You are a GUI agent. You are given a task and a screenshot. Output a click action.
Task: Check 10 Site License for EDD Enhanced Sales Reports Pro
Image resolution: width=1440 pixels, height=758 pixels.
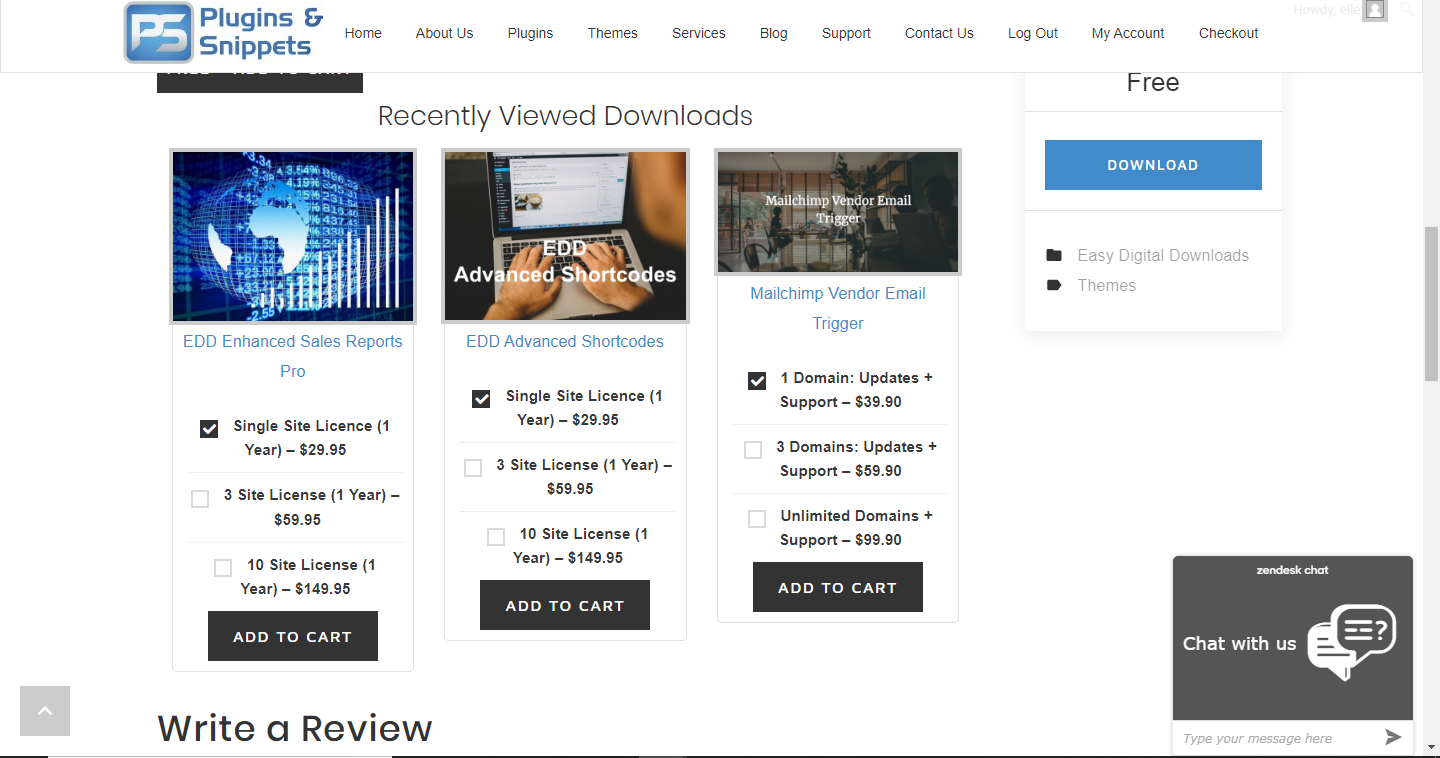[223, 568]
